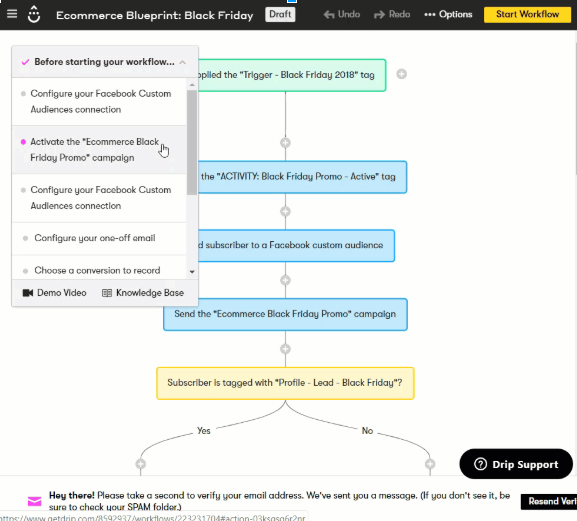Click the Draft status badge
This screenshot has height=521, width=577.
click(x=280, y=14)
